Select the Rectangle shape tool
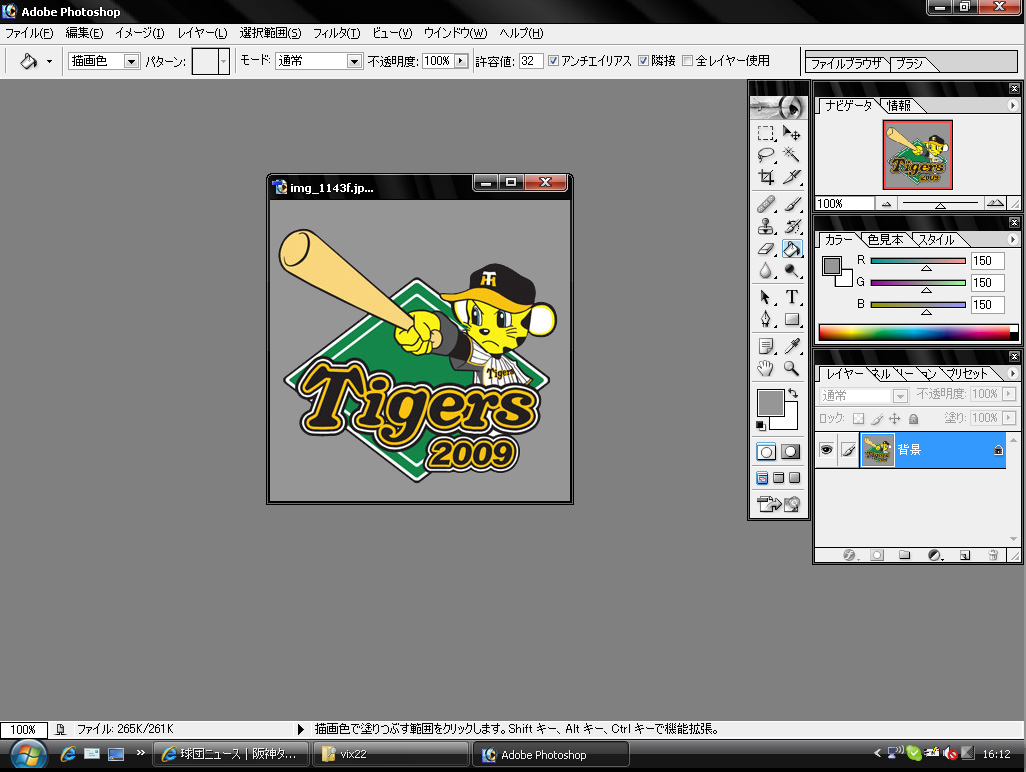 pyautogui.click(x=792, y=319)
